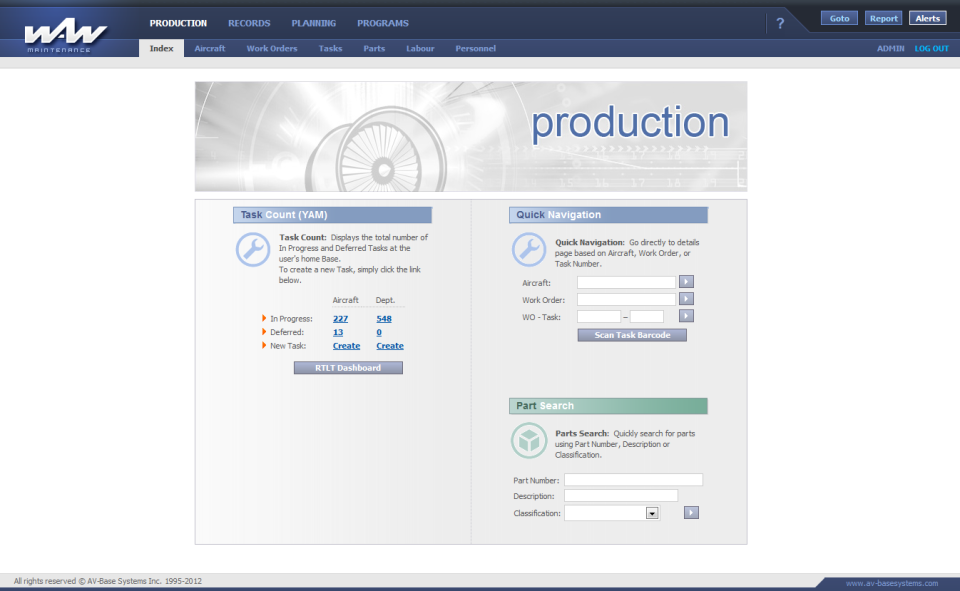Click the Parts Search cube icon

(529, 441)
